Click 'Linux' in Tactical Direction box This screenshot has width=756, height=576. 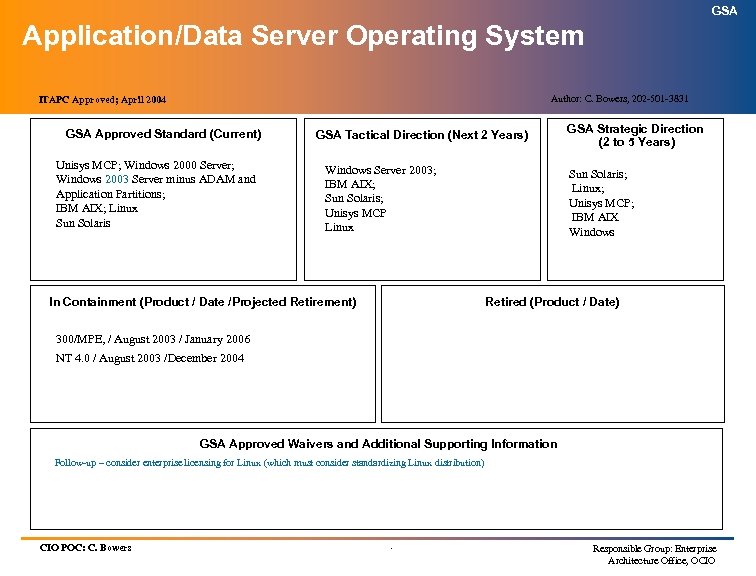pyautogui.click(x=339, y=227)
